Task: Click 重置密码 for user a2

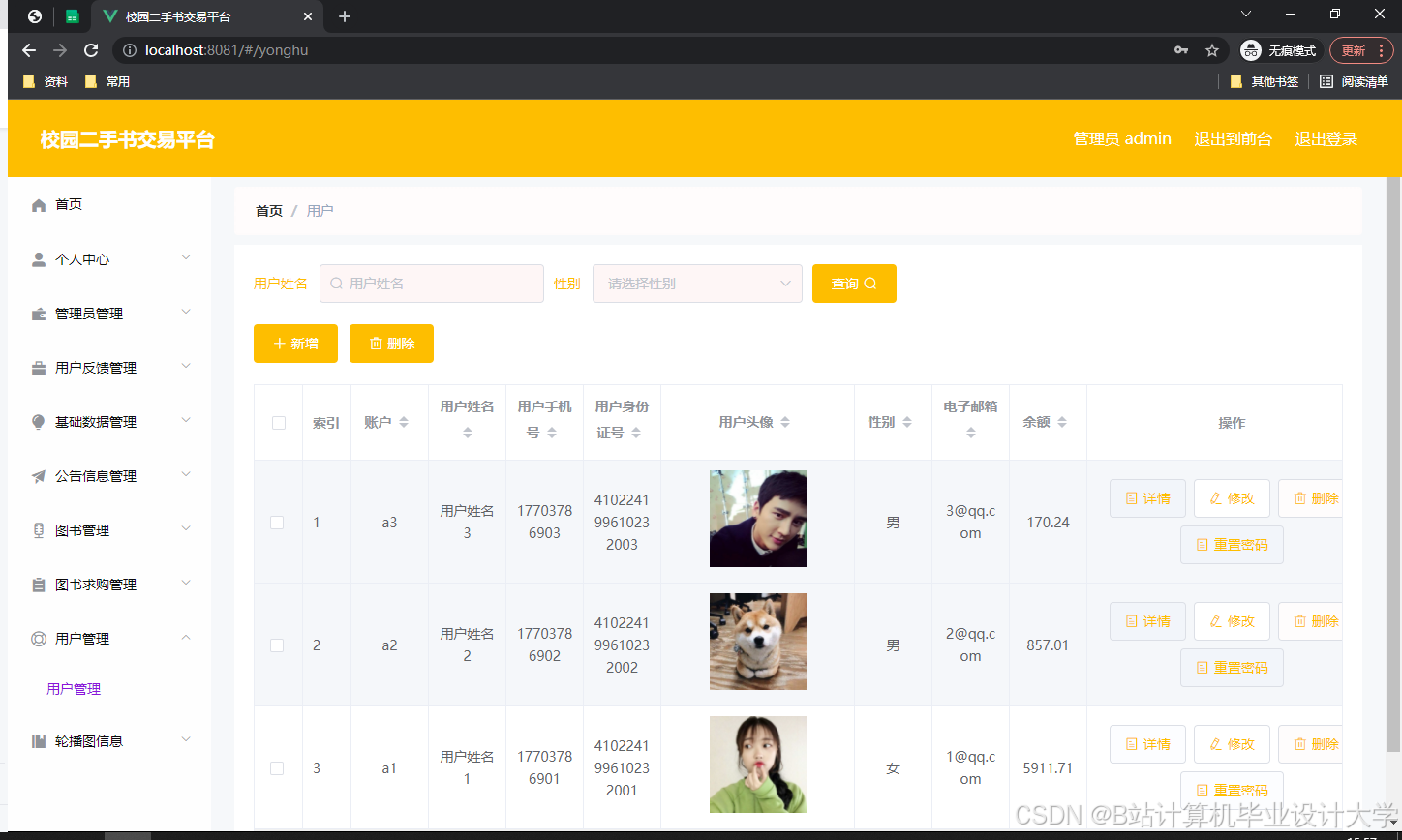Action: 1232,668
